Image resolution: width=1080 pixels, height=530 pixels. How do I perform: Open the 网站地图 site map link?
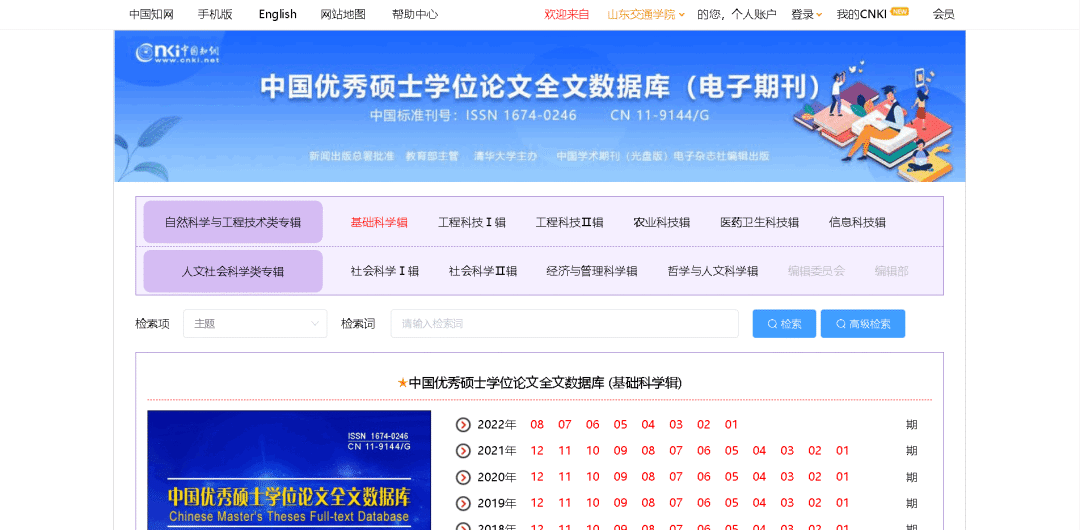click(343, 14)
